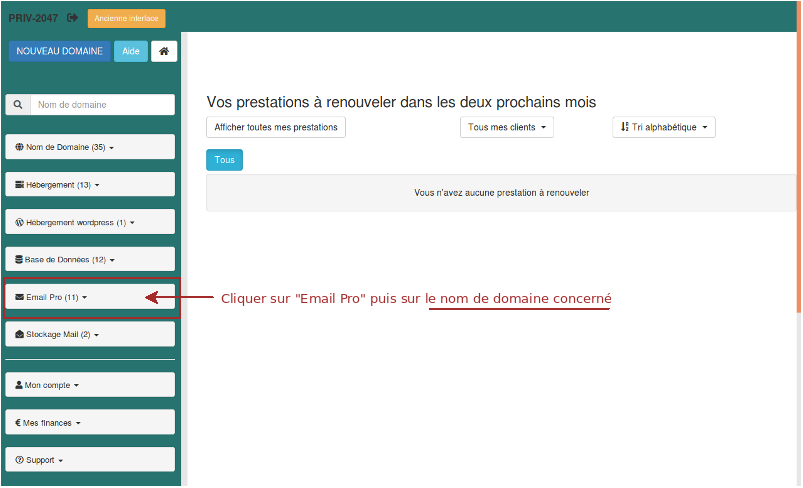This screenshot has width=803, height=488.
Task: Click Afficher toutes mes prestations
Action: 276,127
